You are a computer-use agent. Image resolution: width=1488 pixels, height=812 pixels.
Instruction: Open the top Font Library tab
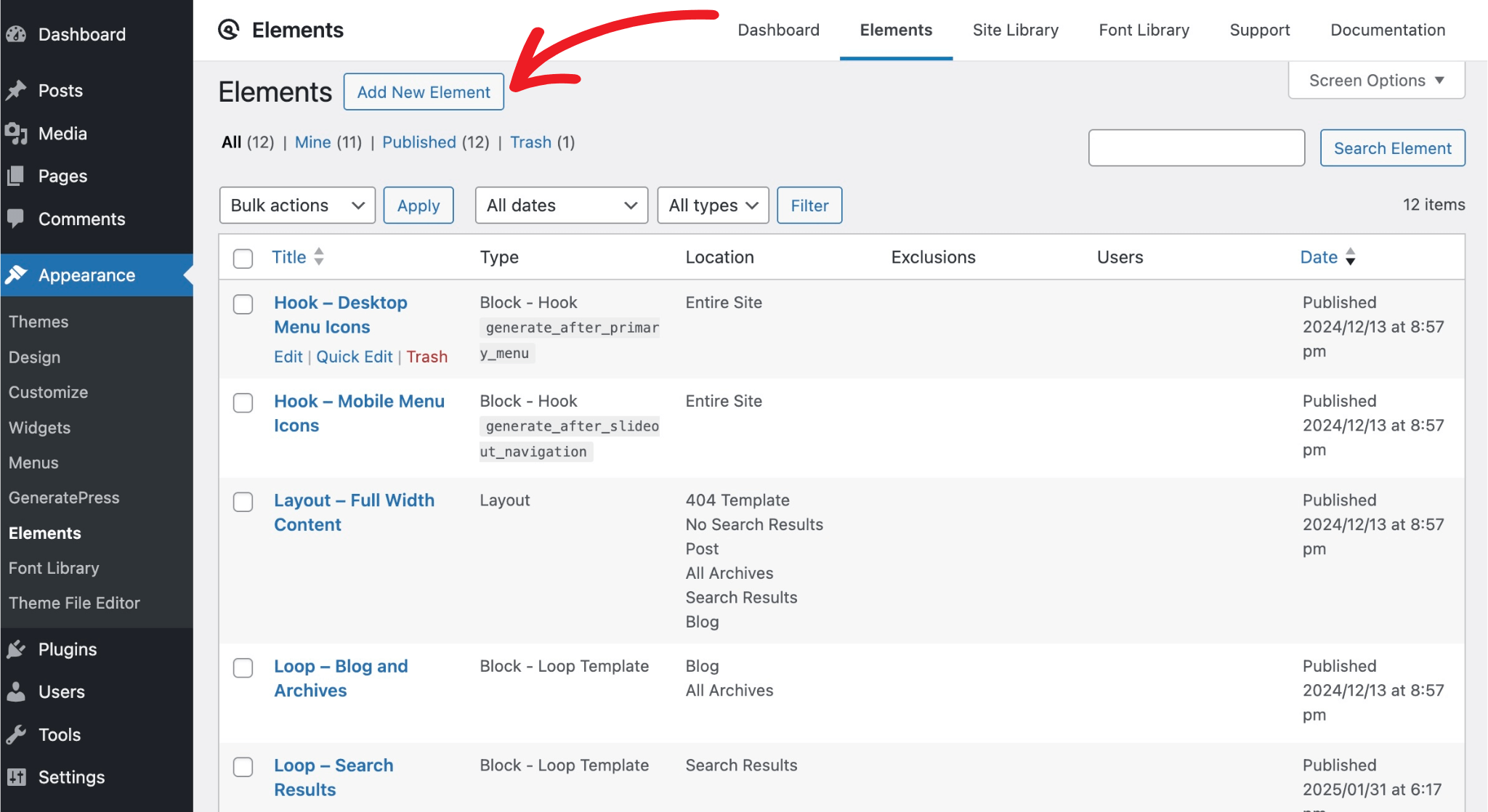click(x=1144, y=30)
